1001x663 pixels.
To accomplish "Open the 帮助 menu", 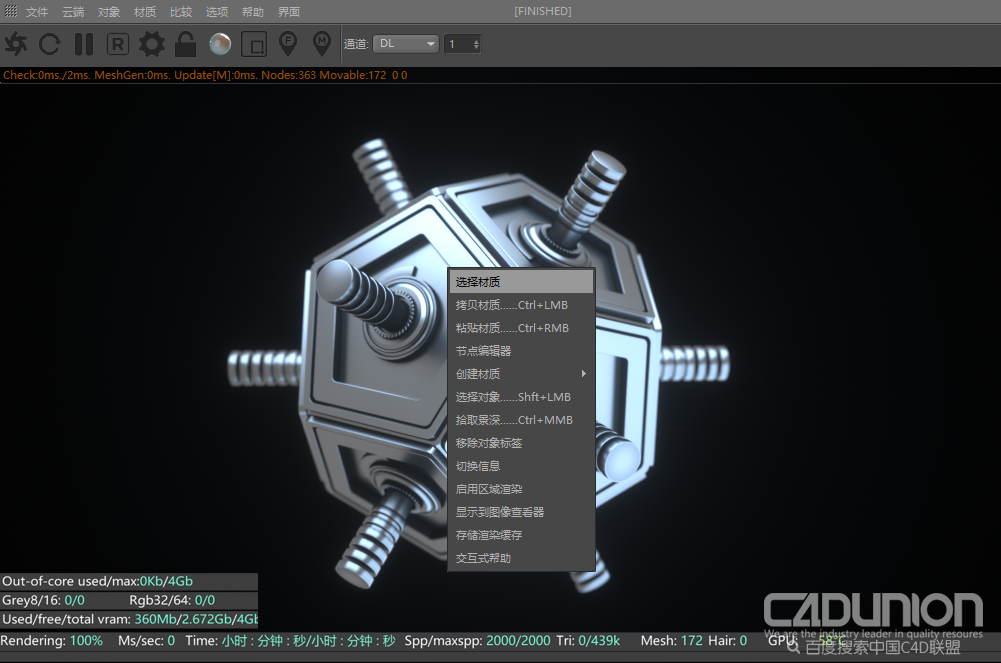I will [253, 11].
